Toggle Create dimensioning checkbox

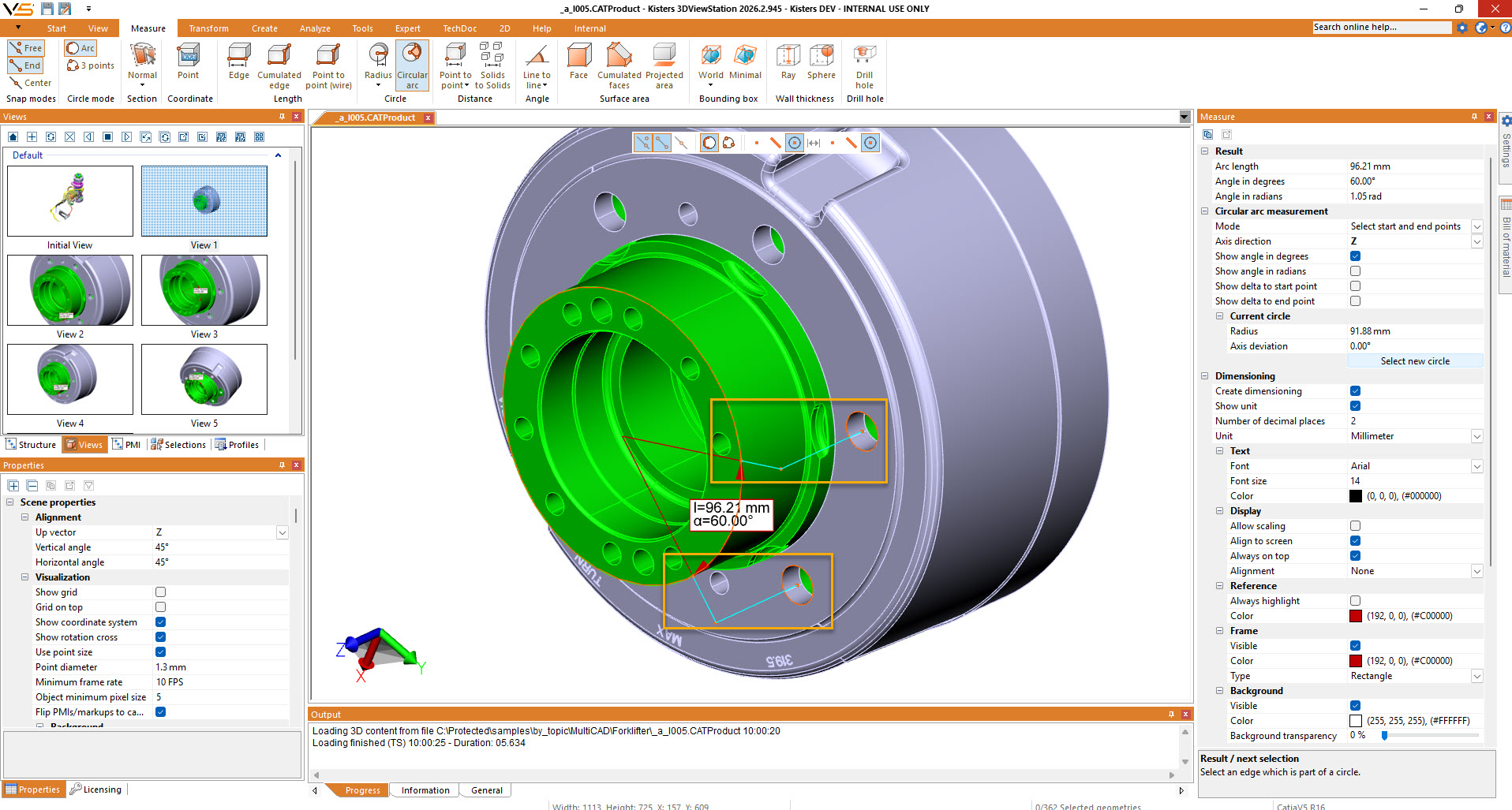pos(1355,391)
